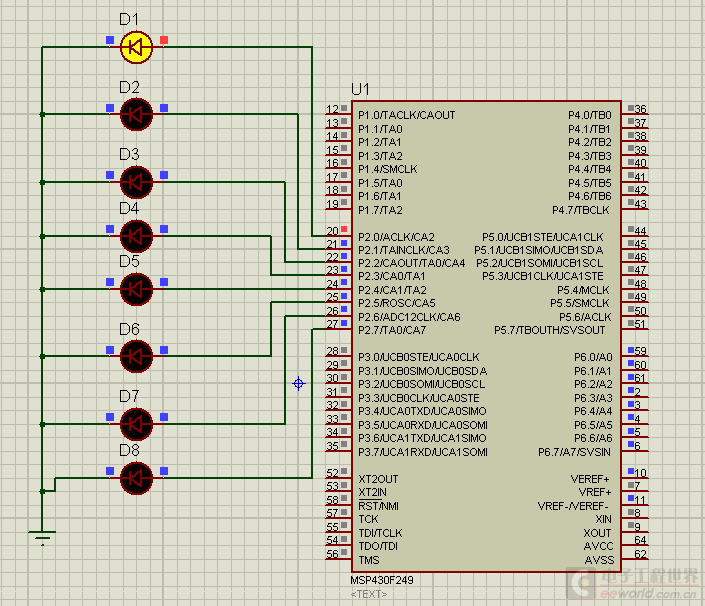Select LED component D5

click(x=136, y=289)
